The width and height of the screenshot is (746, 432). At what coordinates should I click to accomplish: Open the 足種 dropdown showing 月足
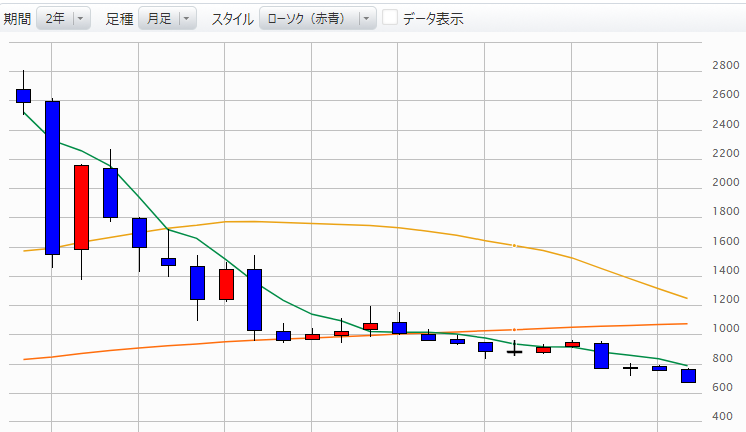(x=167, y=19)
